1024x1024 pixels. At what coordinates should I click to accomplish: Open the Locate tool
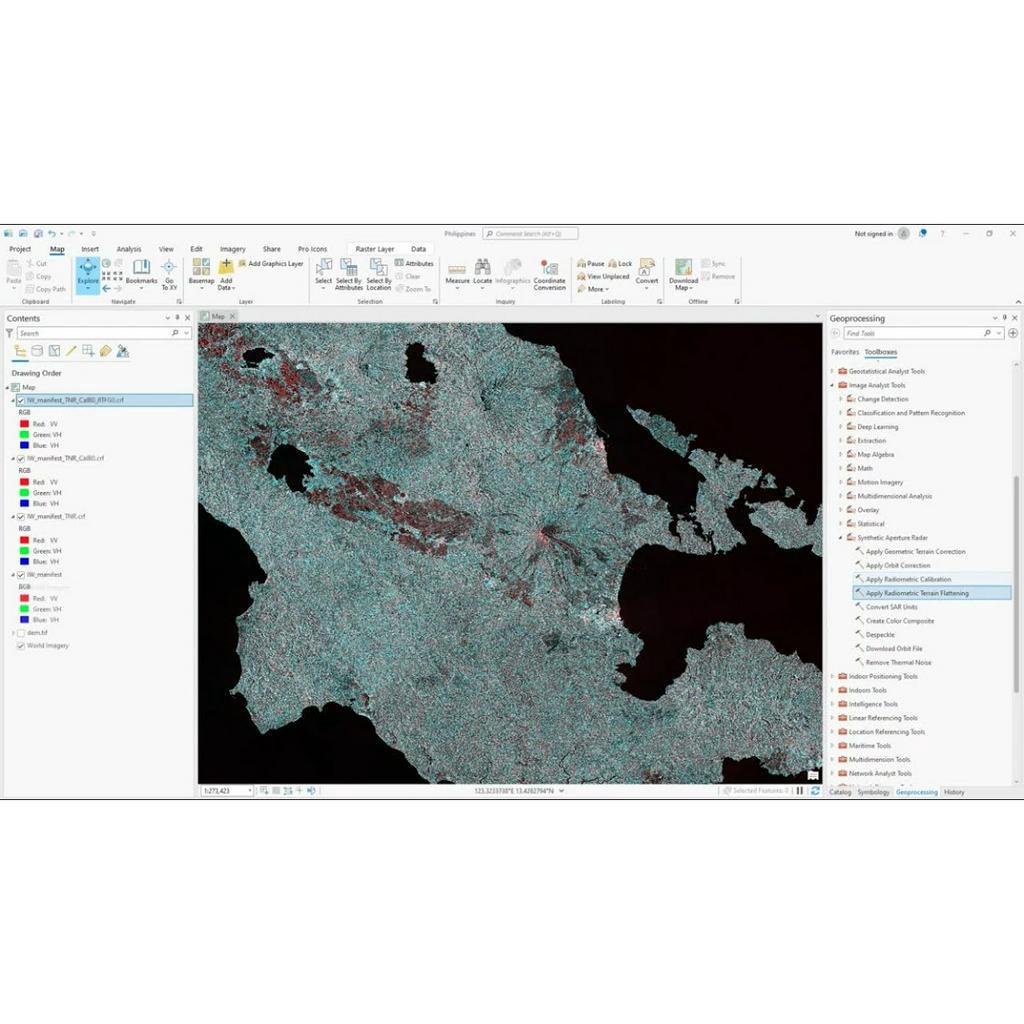483,272
